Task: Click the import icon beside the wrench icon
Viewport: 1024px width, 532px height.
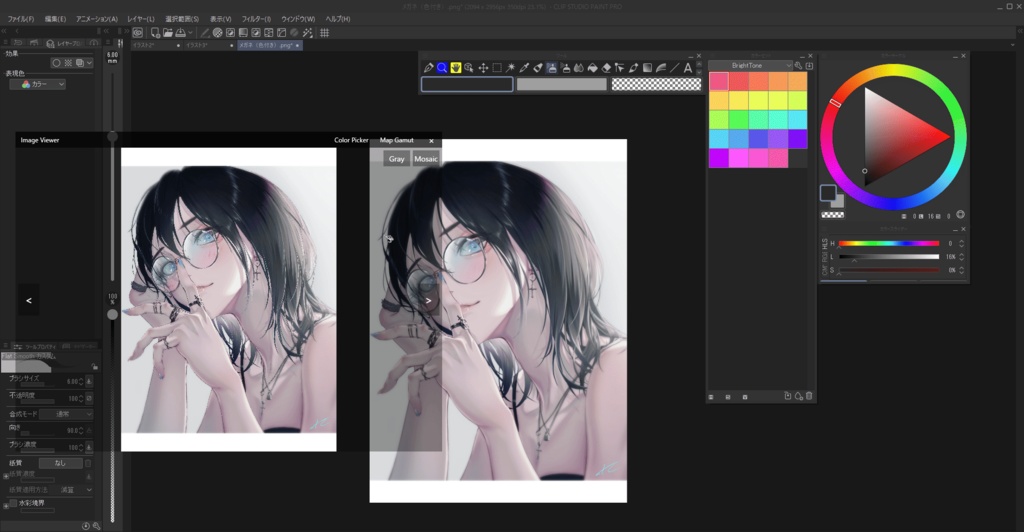Action: pyautogui.click(x=809, y=66)
